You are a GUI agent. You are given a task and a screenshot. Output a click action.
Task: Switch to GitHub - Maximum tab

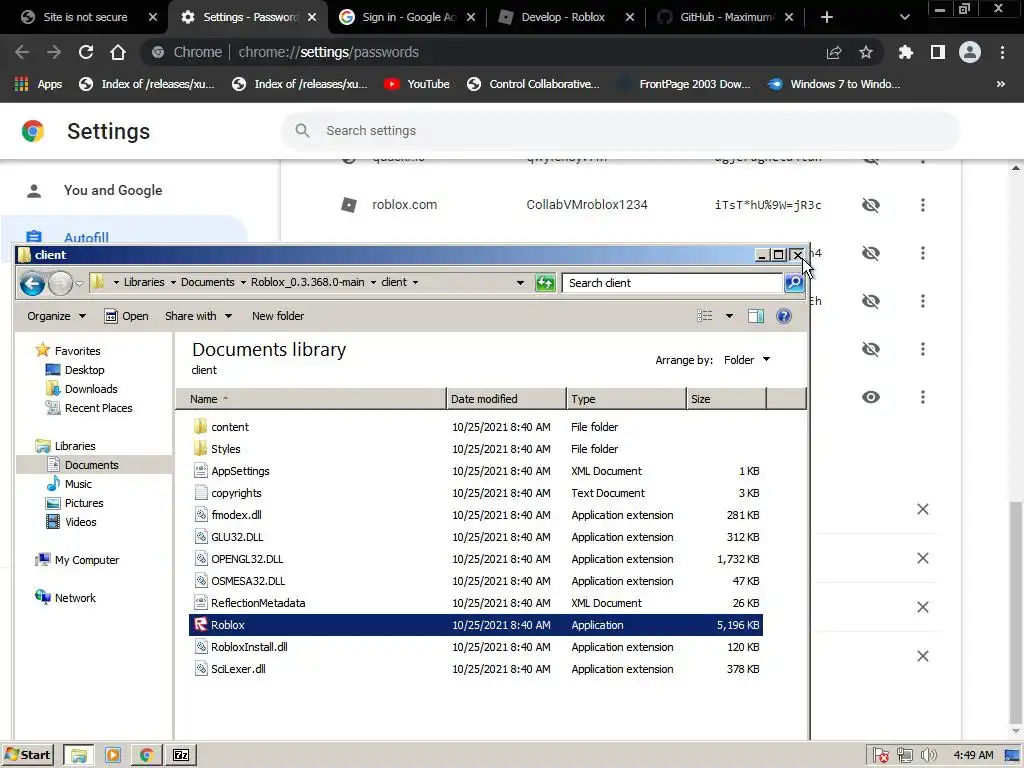click(x=725, y=17)
